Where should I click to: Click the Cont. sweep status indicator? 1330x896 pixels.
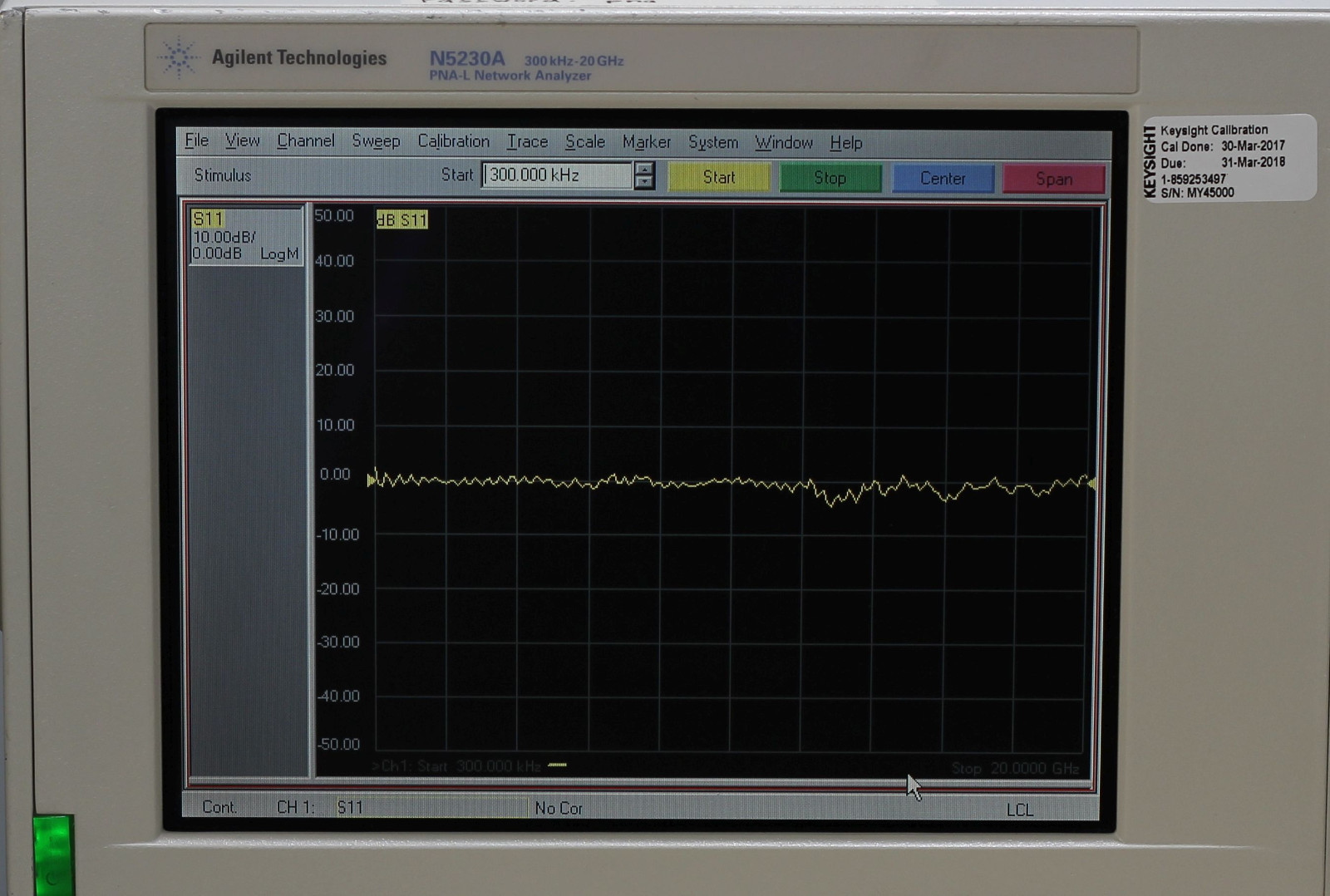pyautogui.click(x=219, y=808)
